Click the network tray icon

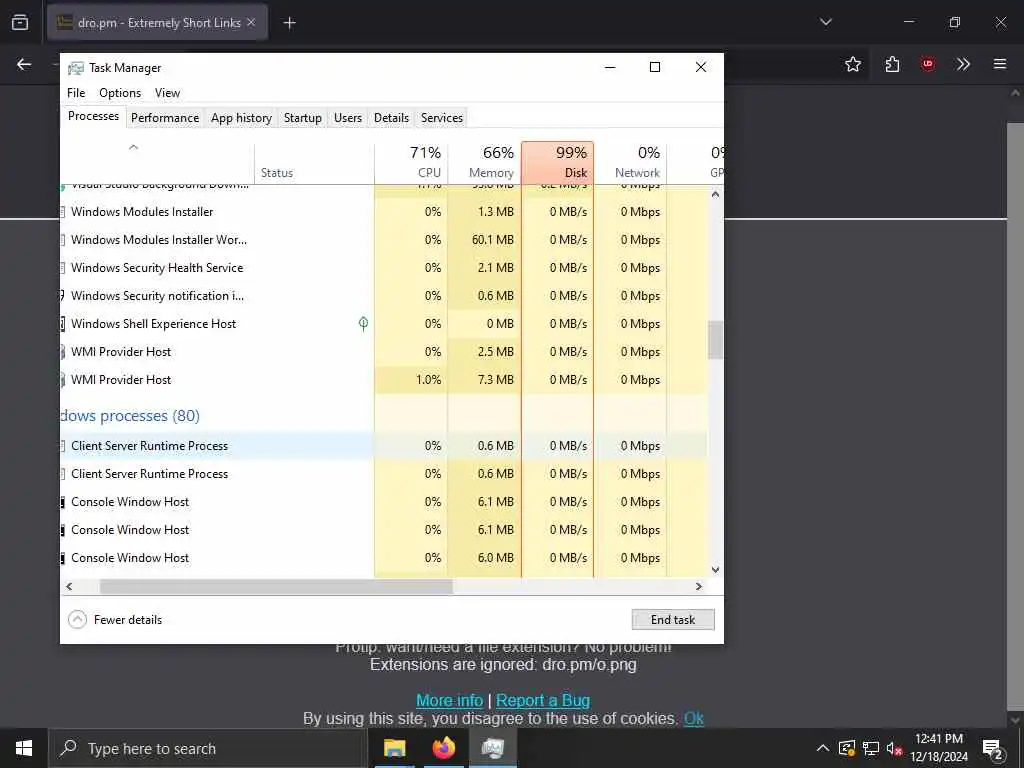(x=871, y=748)
